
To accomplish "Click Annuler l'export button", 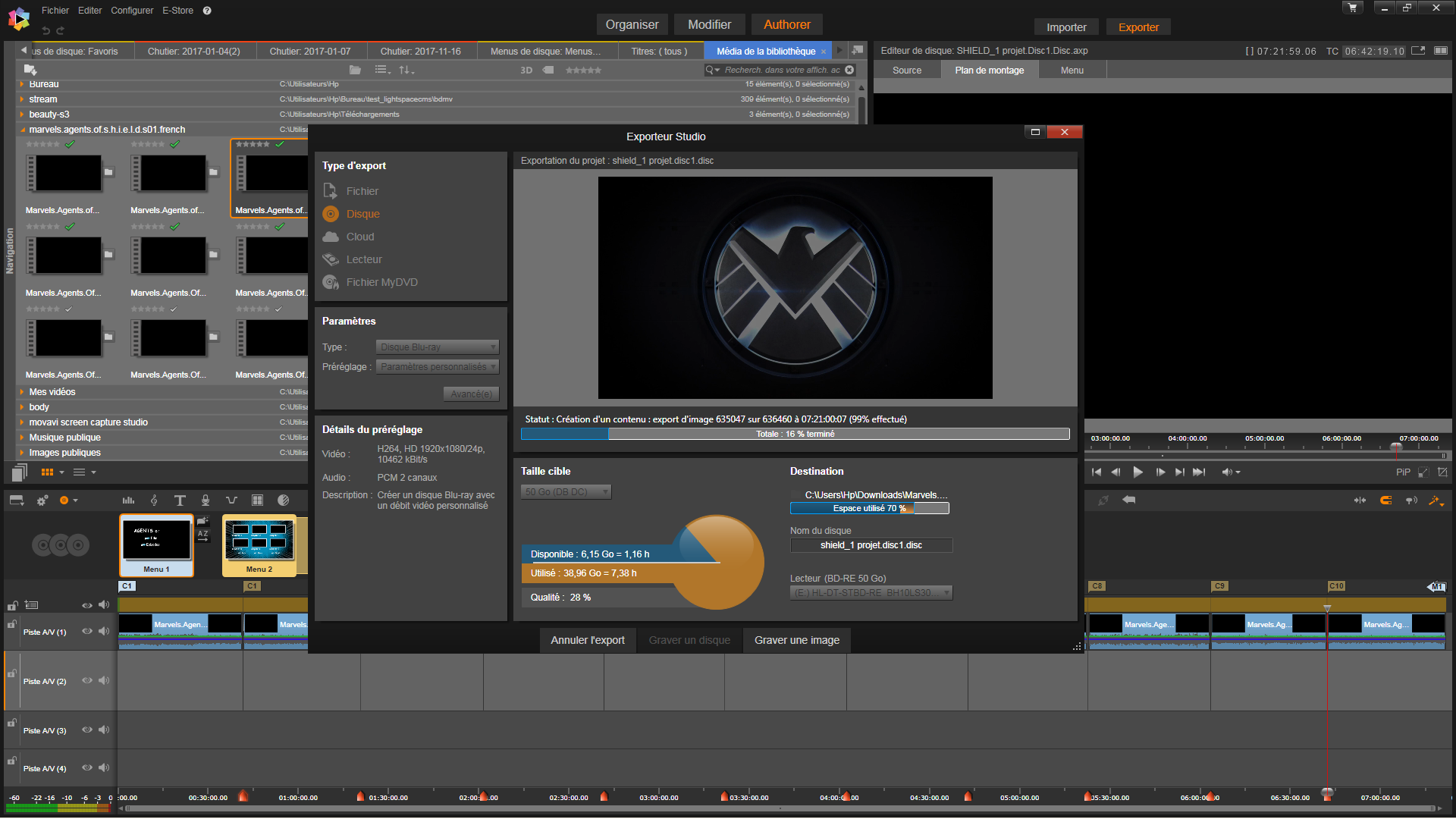I will 587,640.
